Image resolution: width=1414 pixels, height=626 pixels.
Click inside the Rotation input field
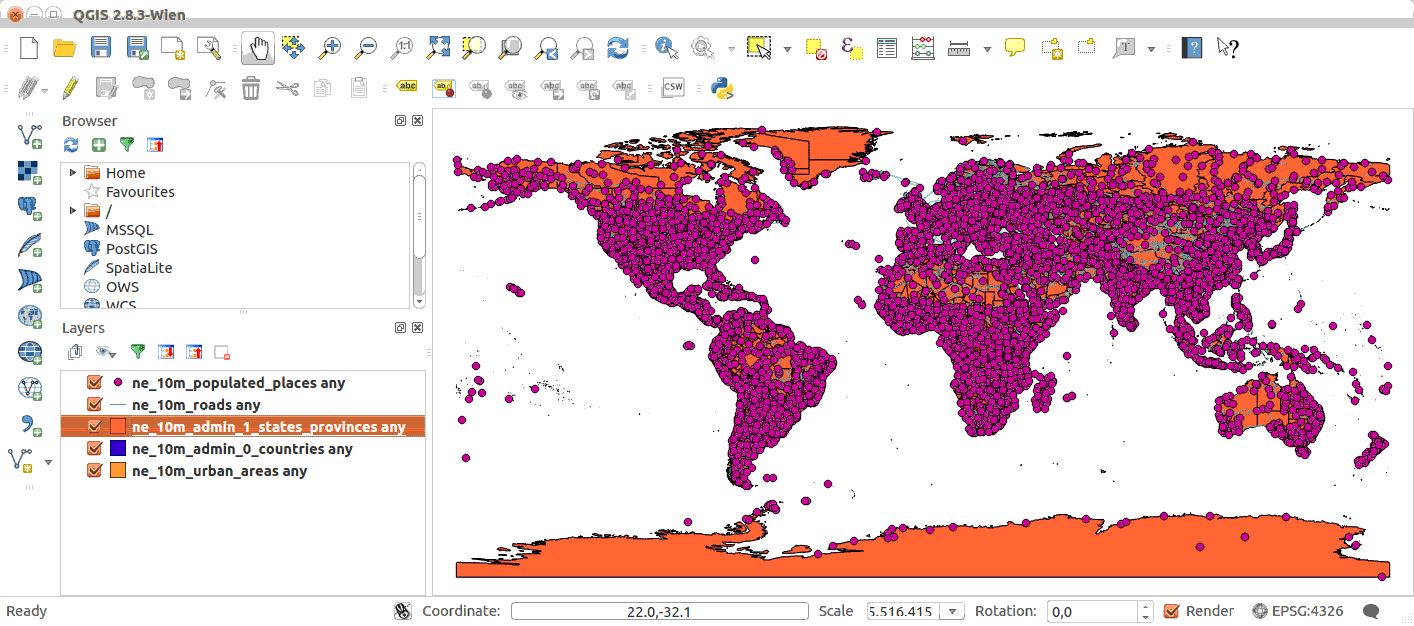1090,611
